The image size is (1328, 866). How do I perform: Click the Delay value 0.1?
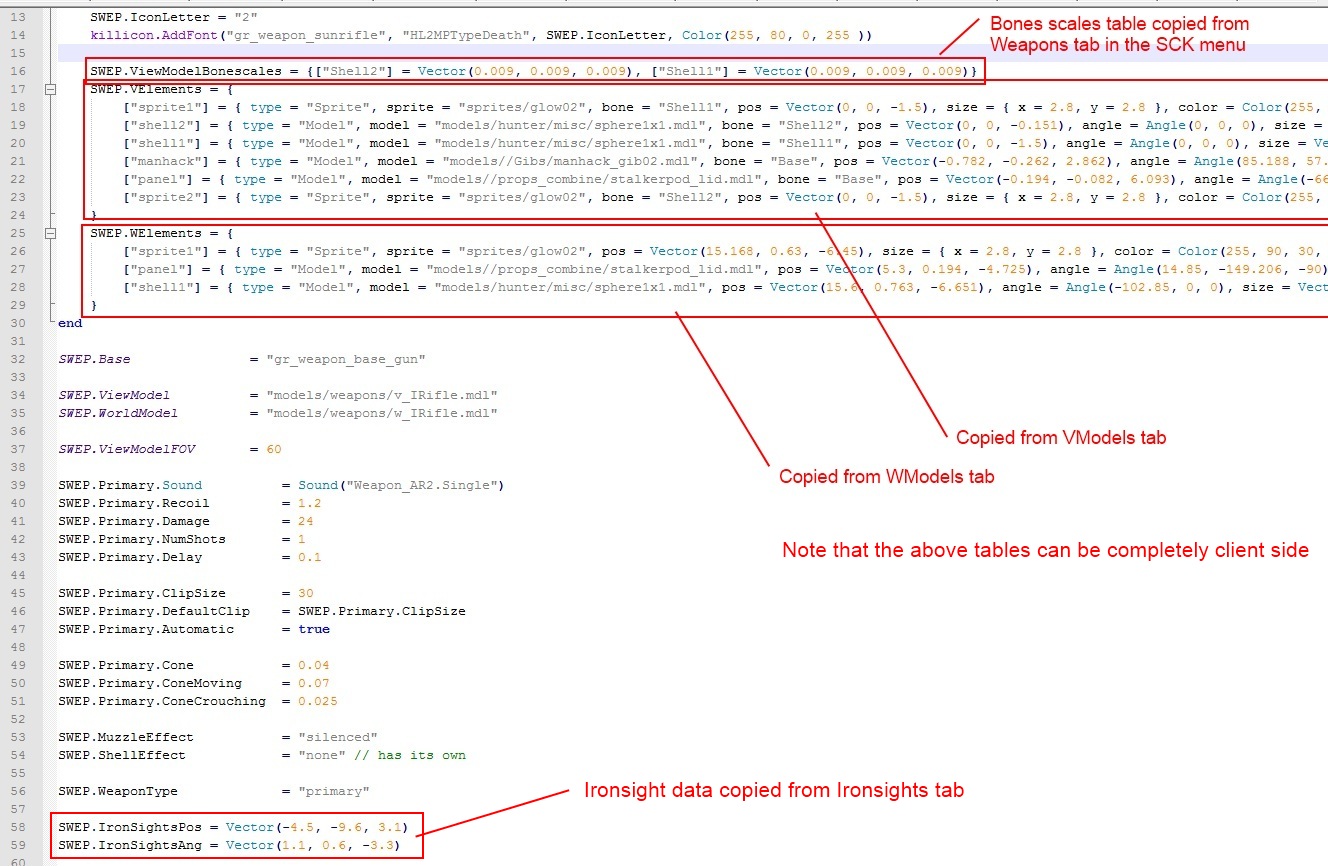click(x=310, y=558)
